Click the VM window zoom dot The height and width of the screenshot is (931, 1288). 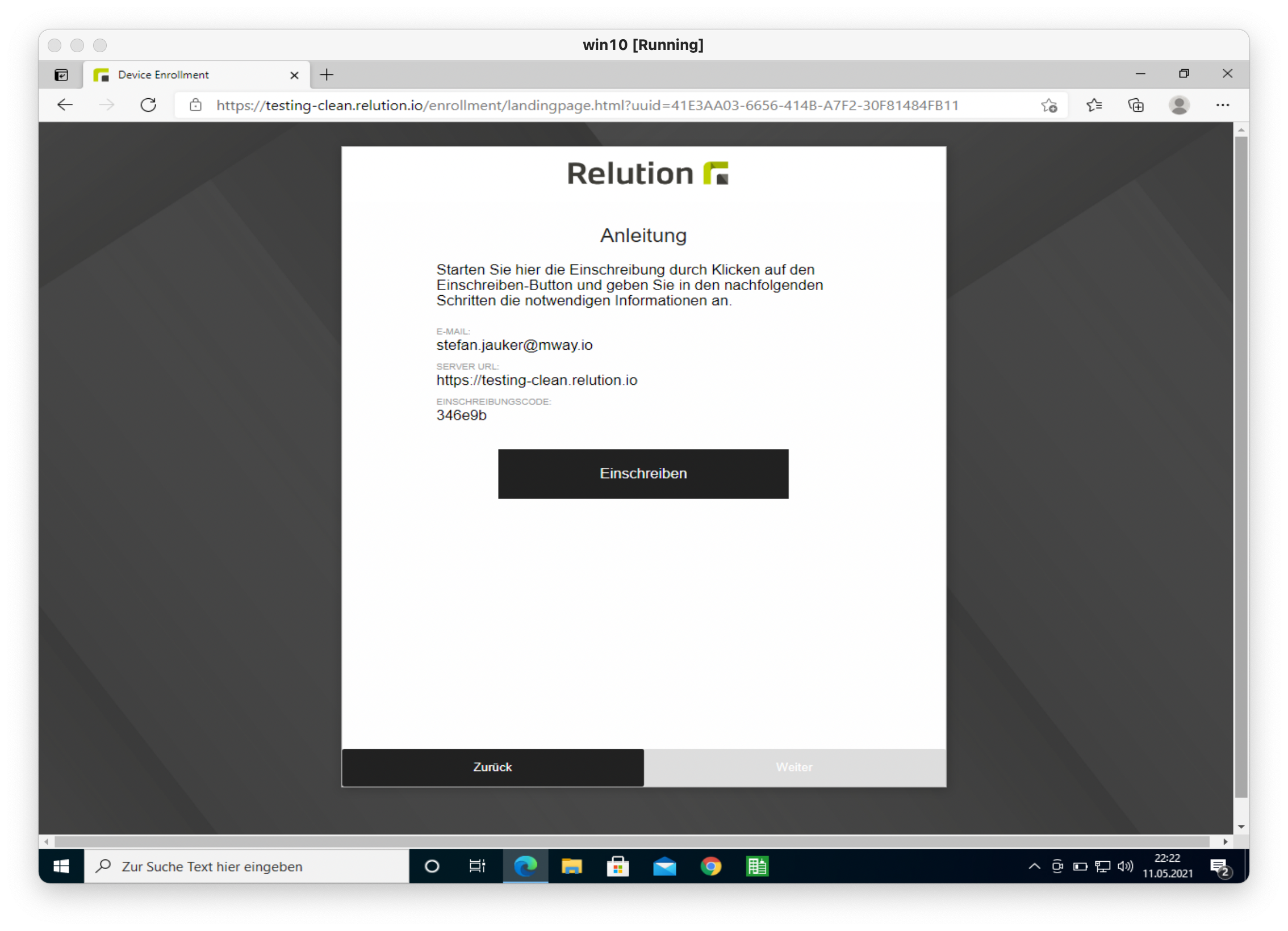point(100,45)
